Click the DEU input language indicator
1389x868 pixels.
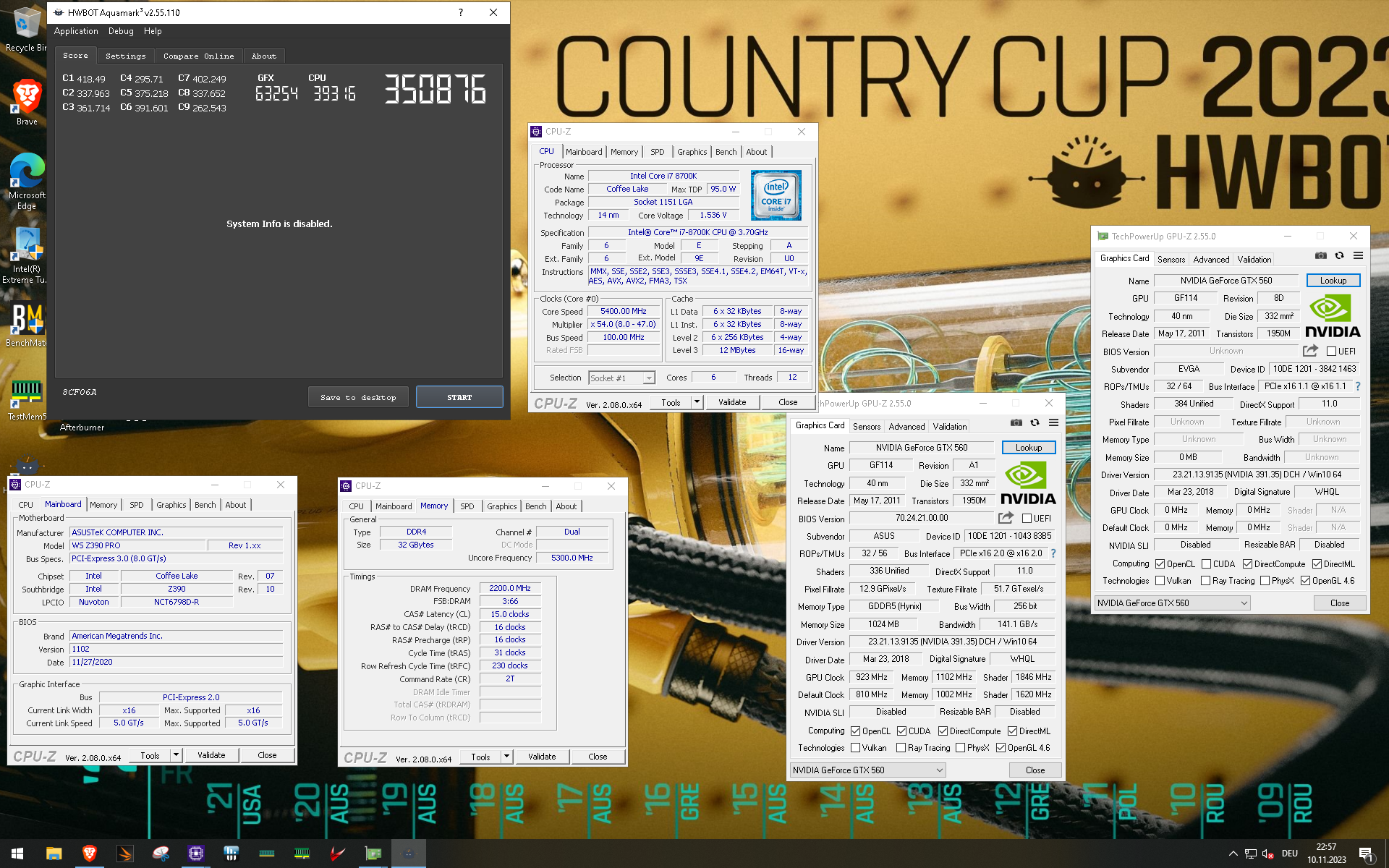pyautogui.click(x=1290, y=854)
